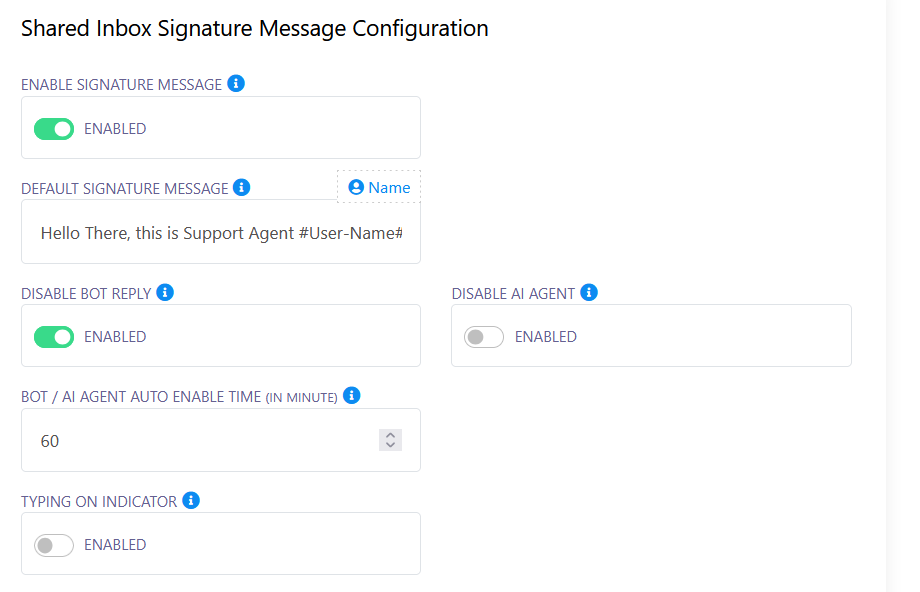Click the Disable Bot Reply info icon
Image resolution: width=920 pixels, height=592 pixels.
tap(163, 292)
